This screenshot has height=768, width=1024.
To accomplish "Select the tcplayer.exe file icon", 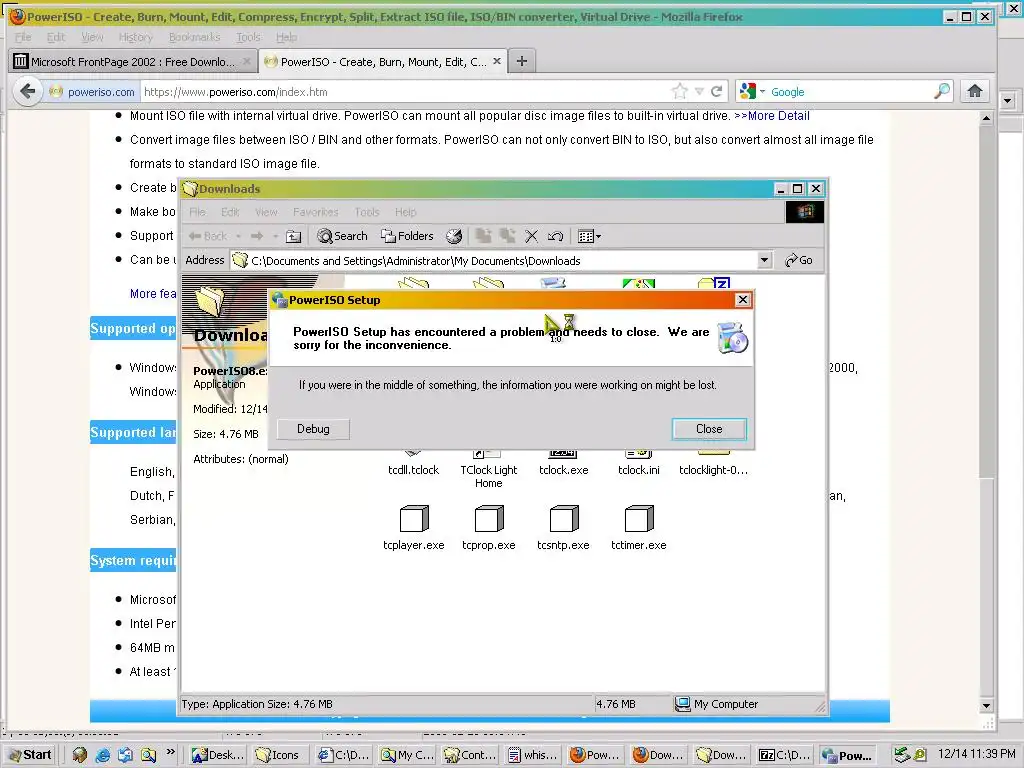I will point(414,519).
